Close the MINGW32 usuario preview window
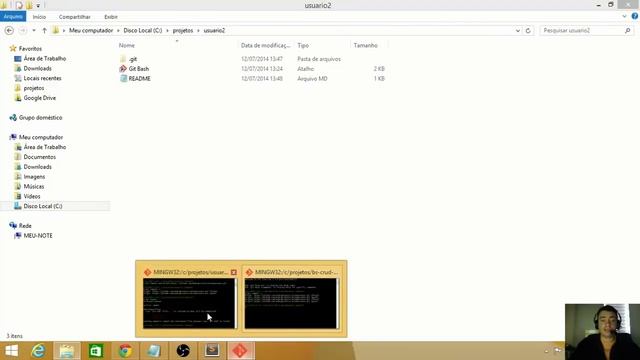Image resolution: width=640 pixels, height=360 pixels. [x=233, y=272]
